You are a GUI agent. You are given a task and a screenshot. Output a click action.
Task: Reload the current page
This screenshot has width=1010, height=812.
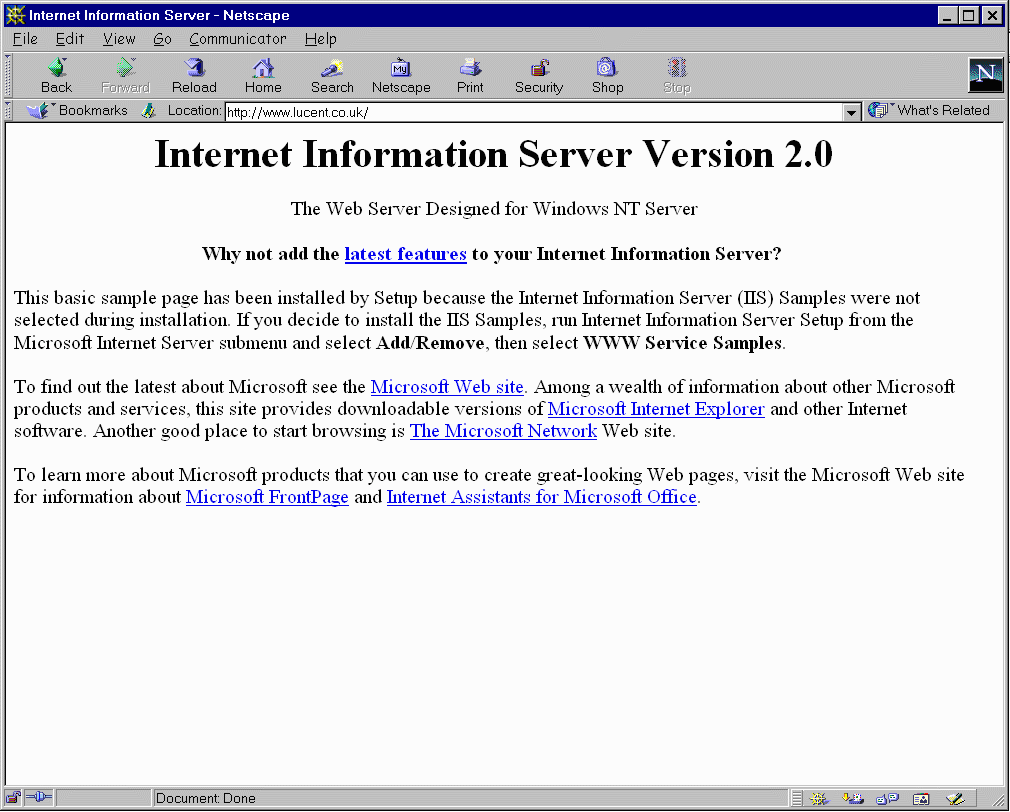click(x=194, y=75)
